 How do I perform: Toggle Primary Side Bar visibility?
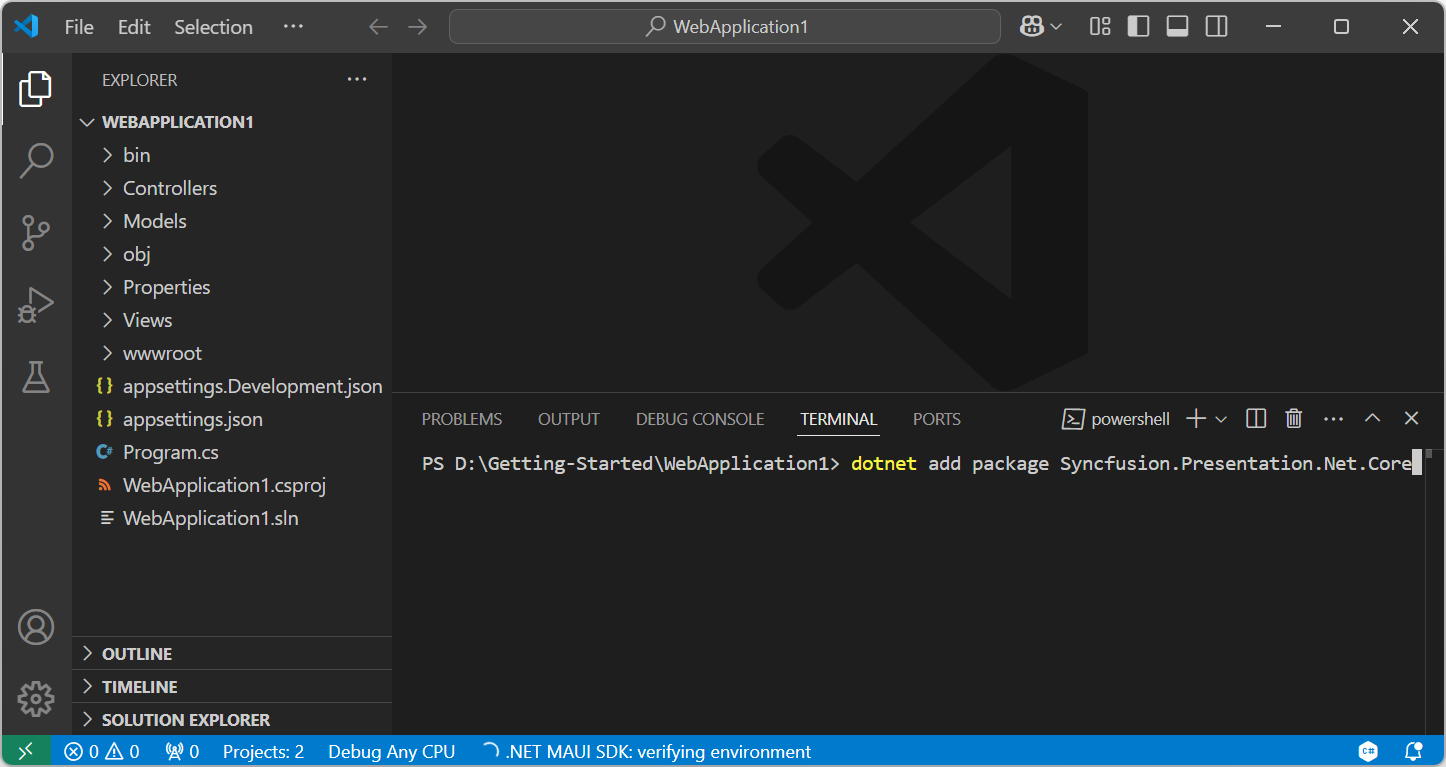1139,27
